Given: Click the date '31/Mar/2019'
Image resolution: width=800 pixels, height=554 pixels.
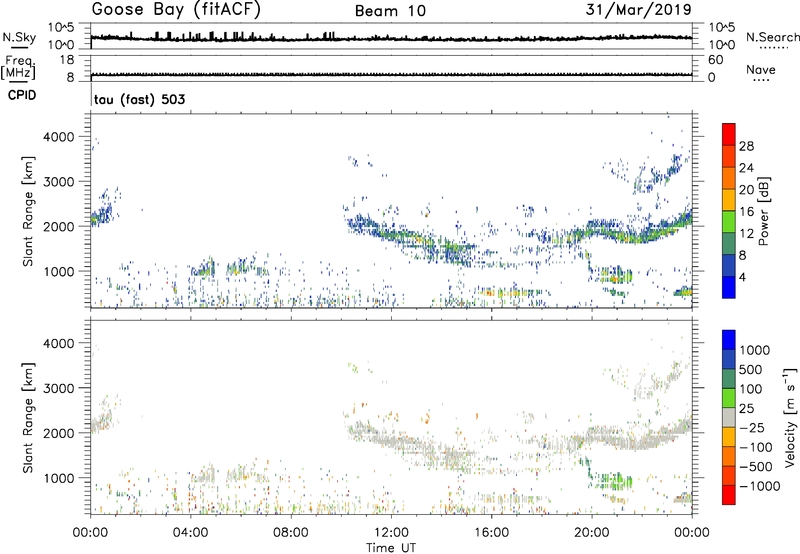Looking at the screenshot, I should tap(639, 9).
